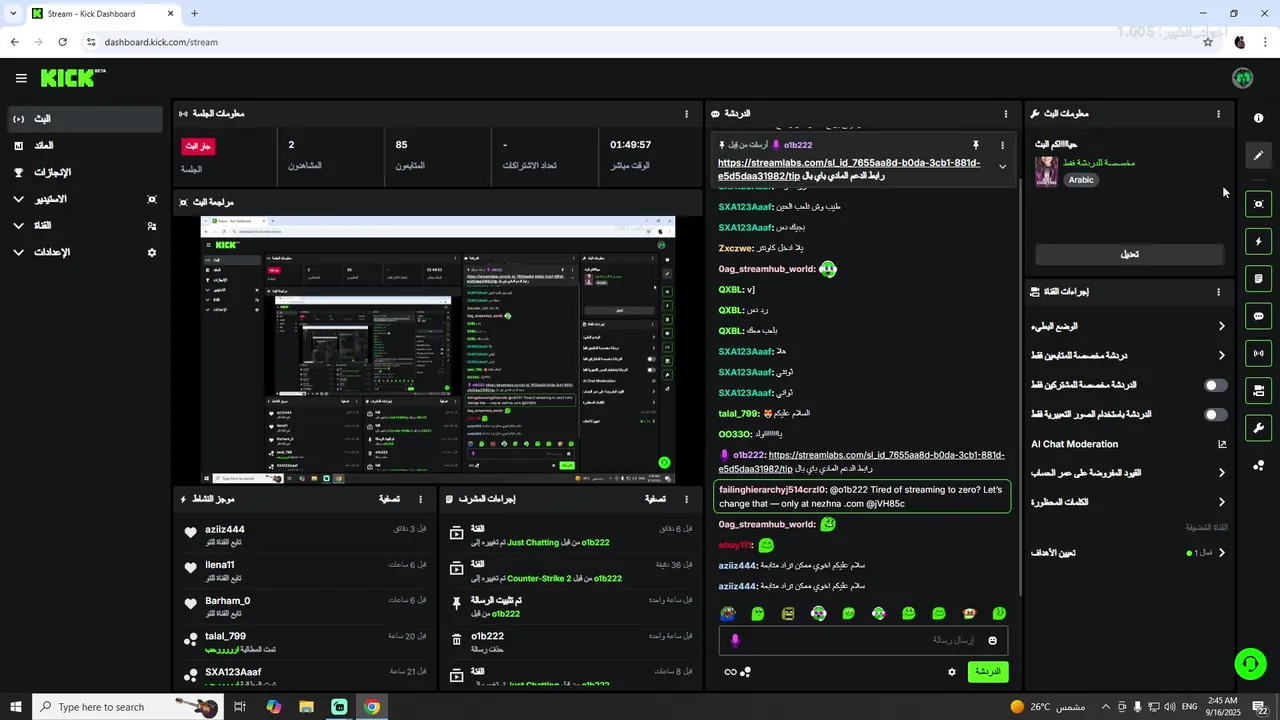Toggle the stream preview panel icon in sidebar
1280x720 pixels.
tap(1258, 204)
